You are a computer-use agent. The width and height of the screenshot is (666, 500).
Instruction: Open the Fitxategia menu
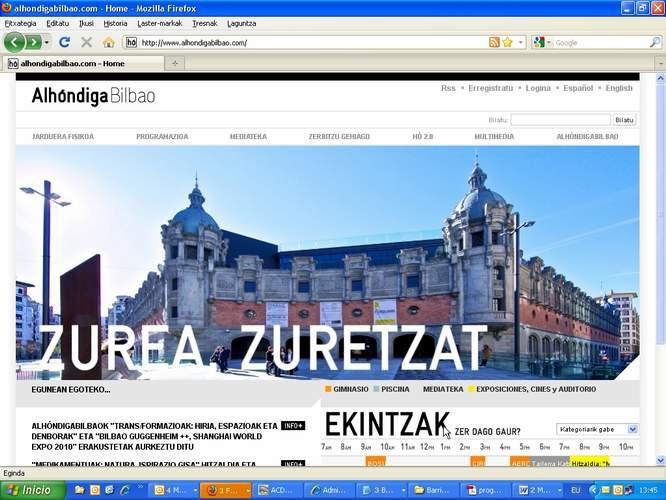click(20, 23)
